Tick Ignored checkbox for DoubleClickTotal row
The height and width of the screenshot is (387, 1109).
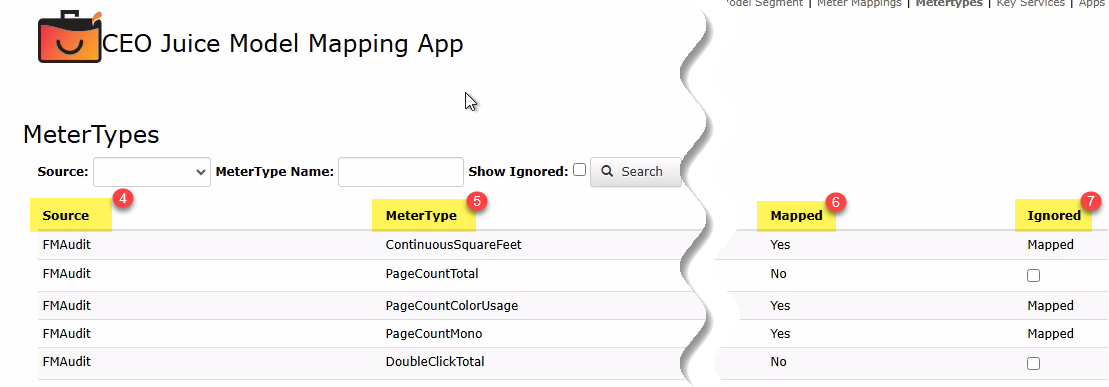(1033, 364)
